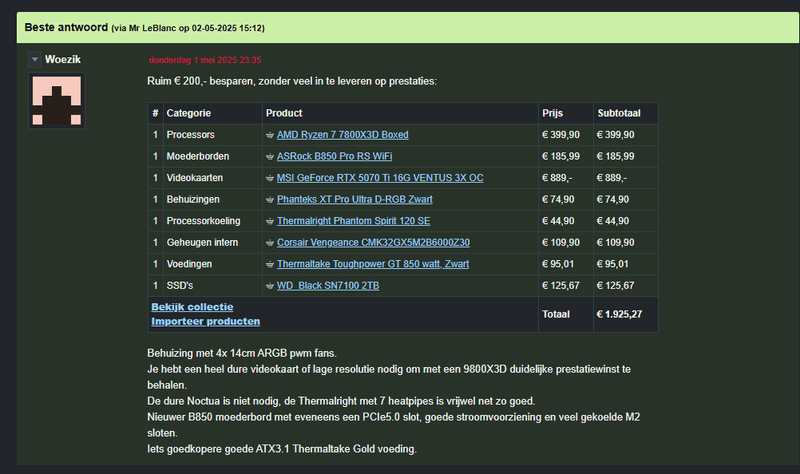Open the 'Bekijk collectie' link
The image size is (800, 474).
click(192, 307)
